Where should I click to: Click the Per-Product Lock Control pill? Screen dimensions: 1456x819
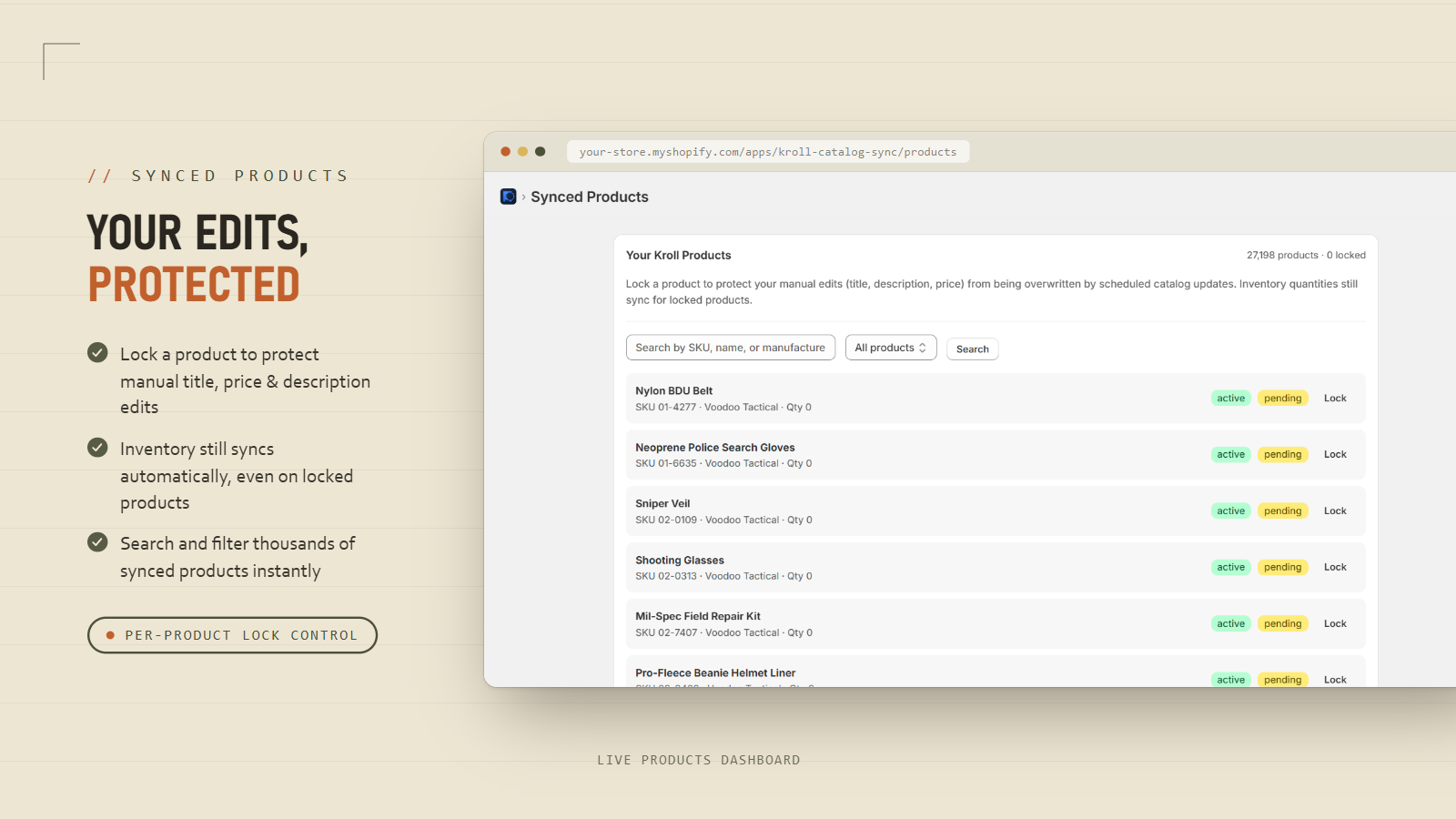pos(232,635)
